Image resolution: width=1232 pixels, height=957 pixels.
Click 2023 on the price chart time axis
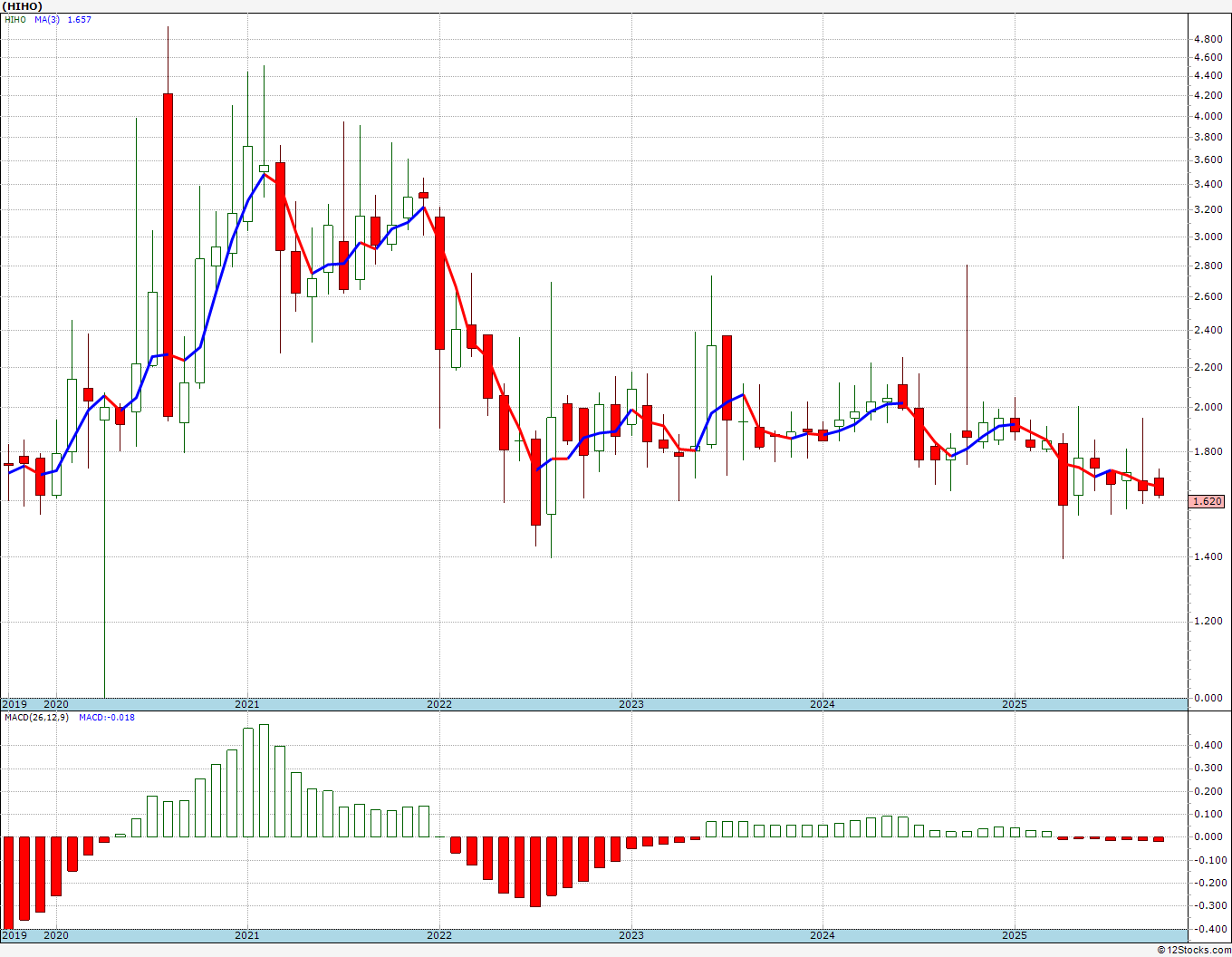(631, 704)
